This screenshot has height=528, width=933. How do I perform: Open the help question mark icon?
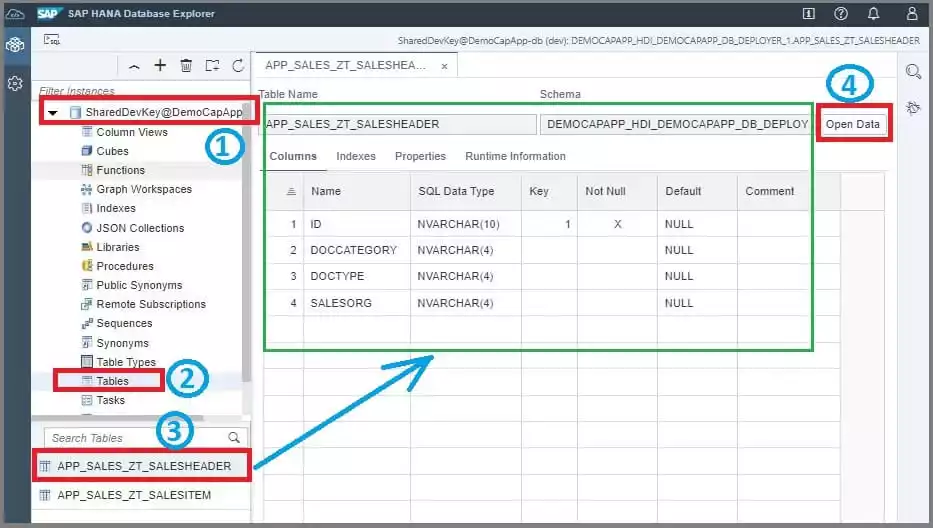pyautogui.click(x=841, y=13)
